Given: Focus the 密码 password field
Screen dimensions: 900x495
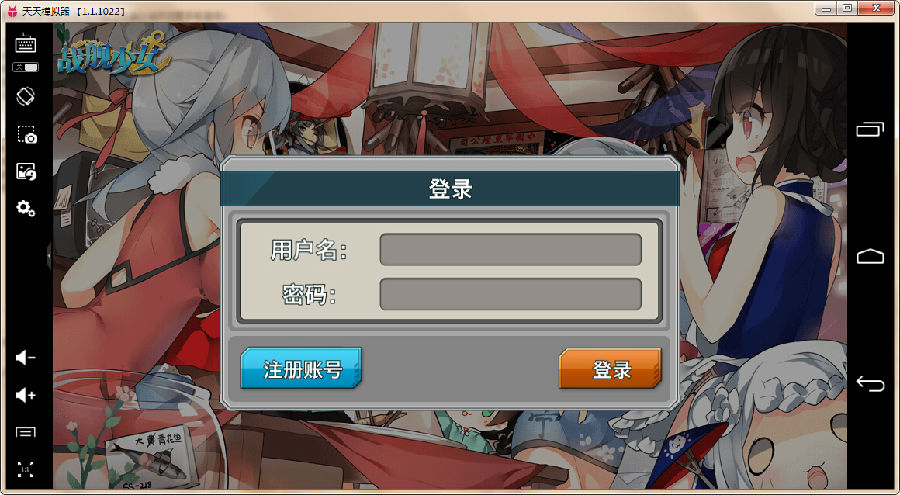Looking at the screenshot, I should tap(510, 294).
